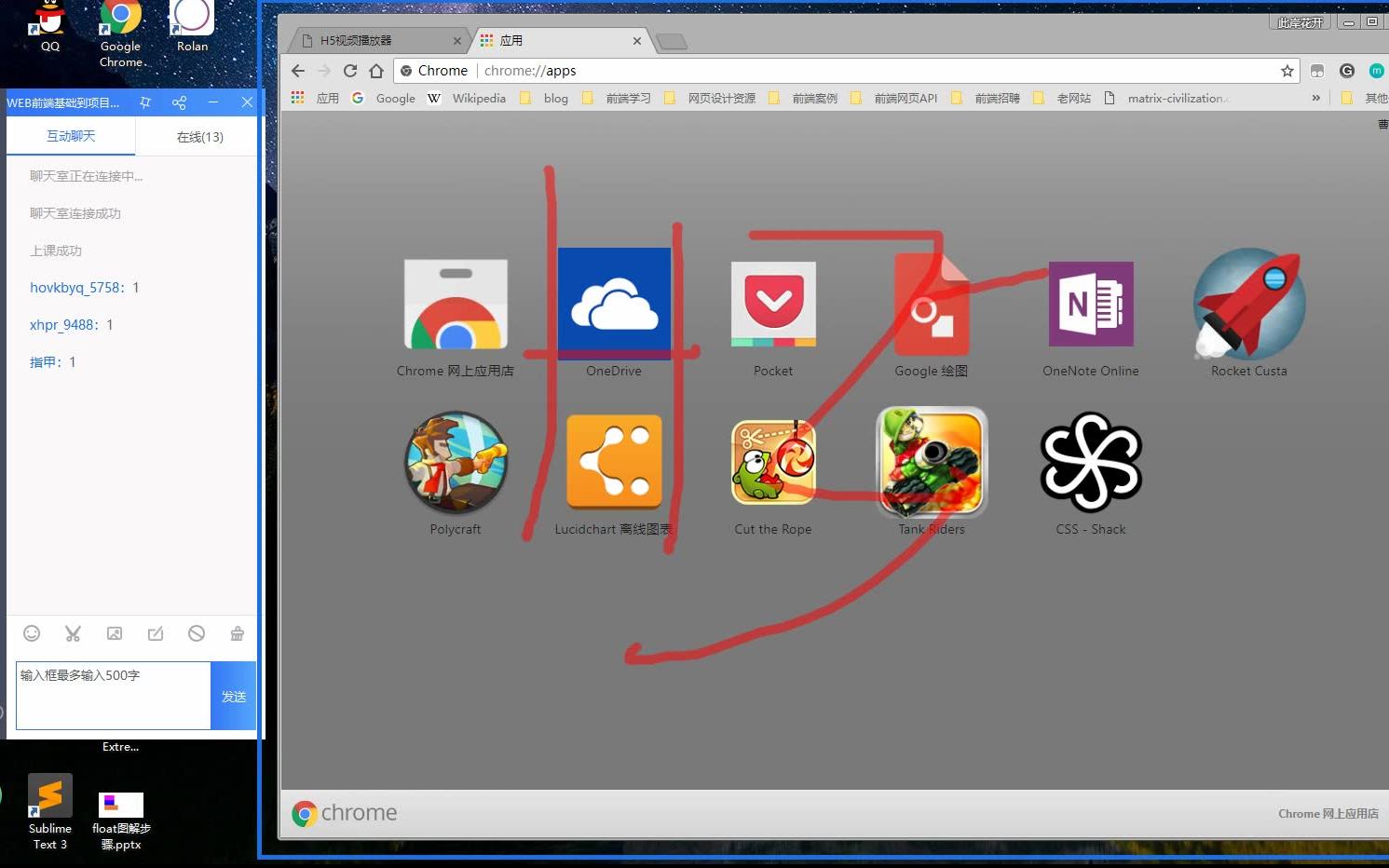Select the scissors screenshot tool in chat

(x=73, y=633)
